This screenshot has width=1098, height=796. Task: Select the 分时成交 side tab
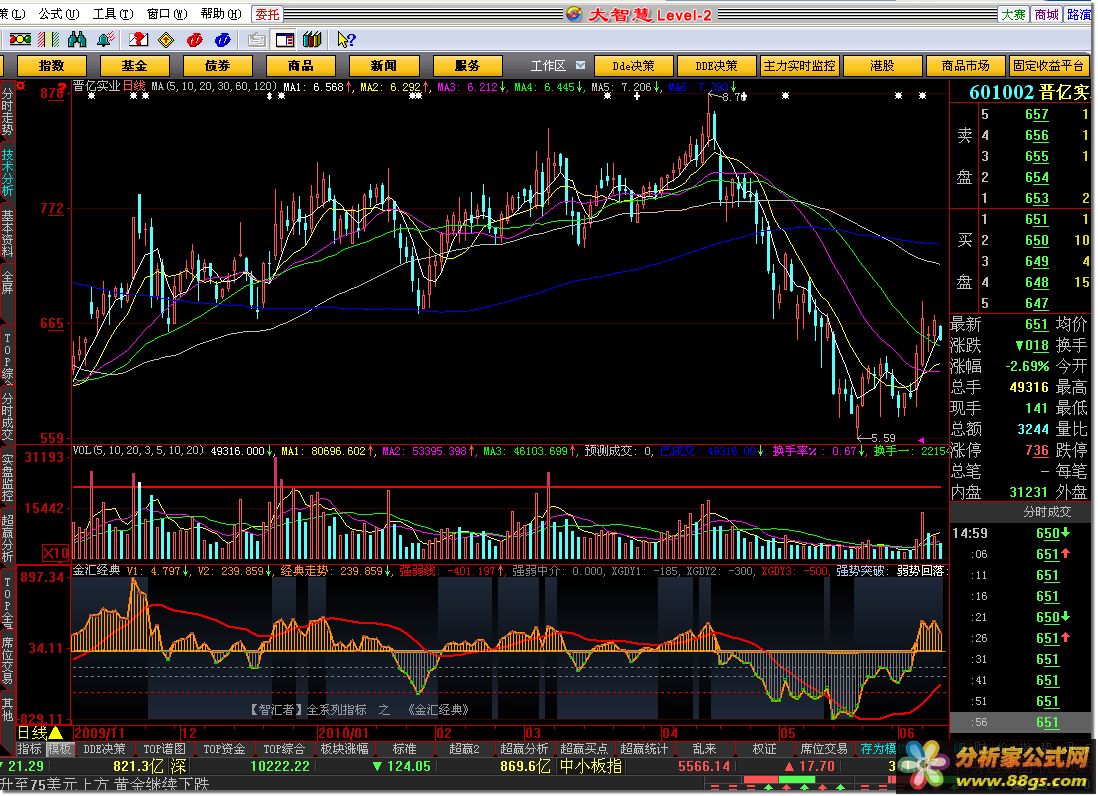[x=7, y=416]
